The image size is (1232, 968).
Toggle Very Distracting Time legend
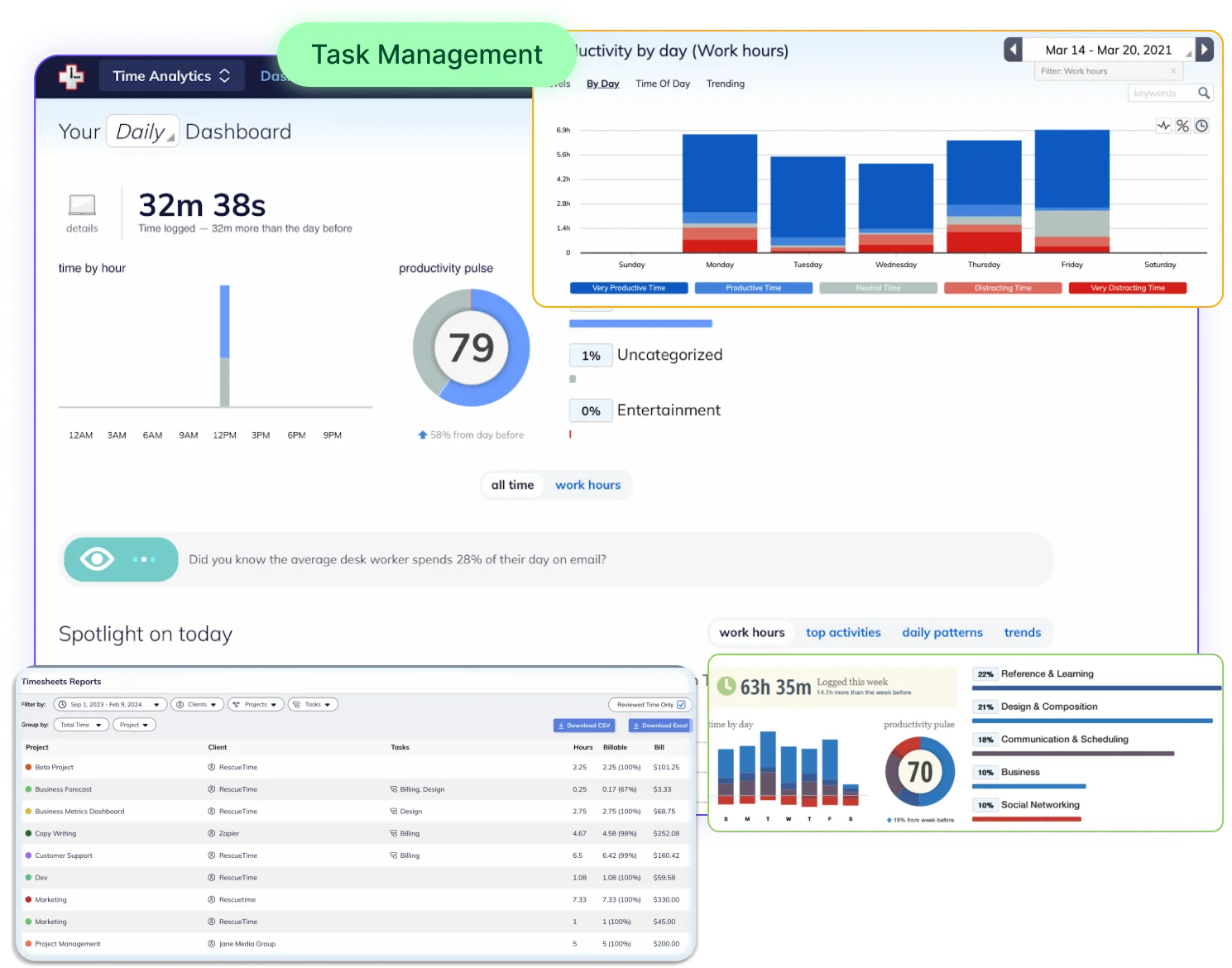[x=1128, y=288]
